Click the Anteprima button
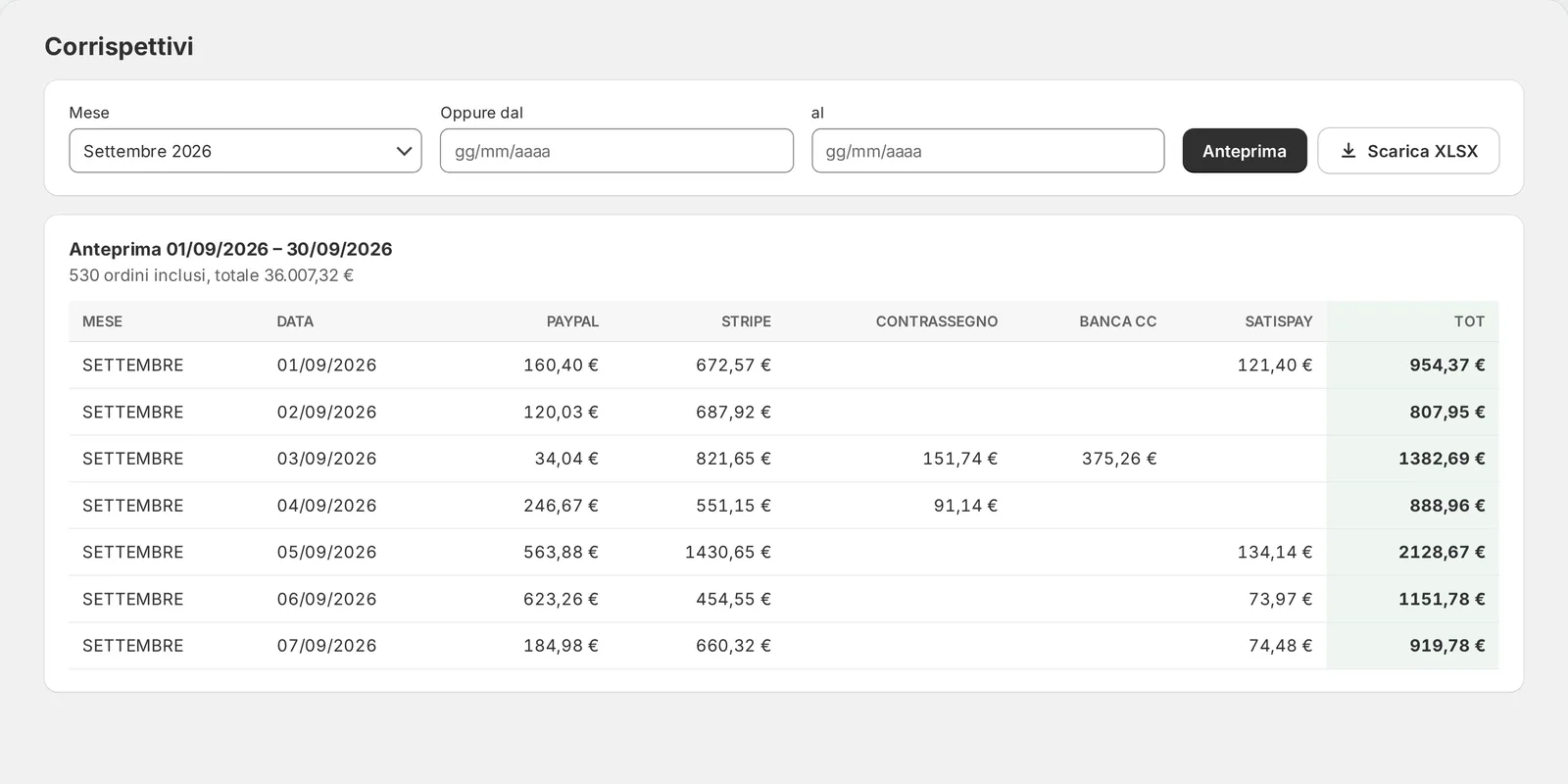The width and height of the screenshot is (1568, 784). 1245,151
